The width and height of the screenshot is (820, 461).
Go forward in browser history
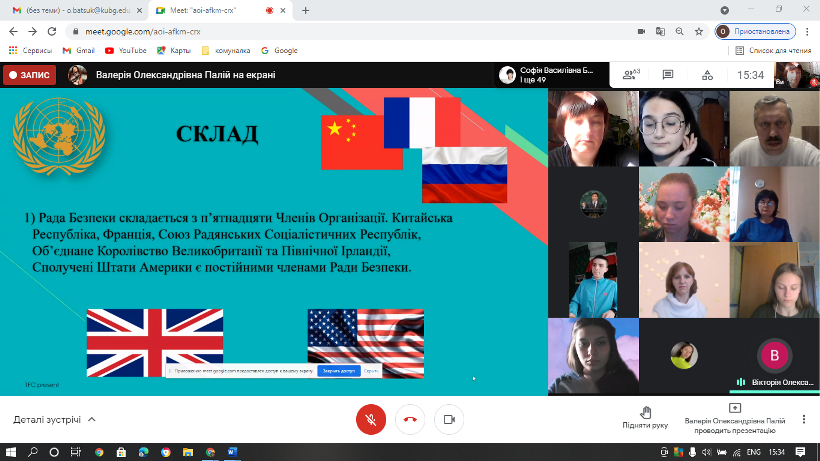(32, 31)
